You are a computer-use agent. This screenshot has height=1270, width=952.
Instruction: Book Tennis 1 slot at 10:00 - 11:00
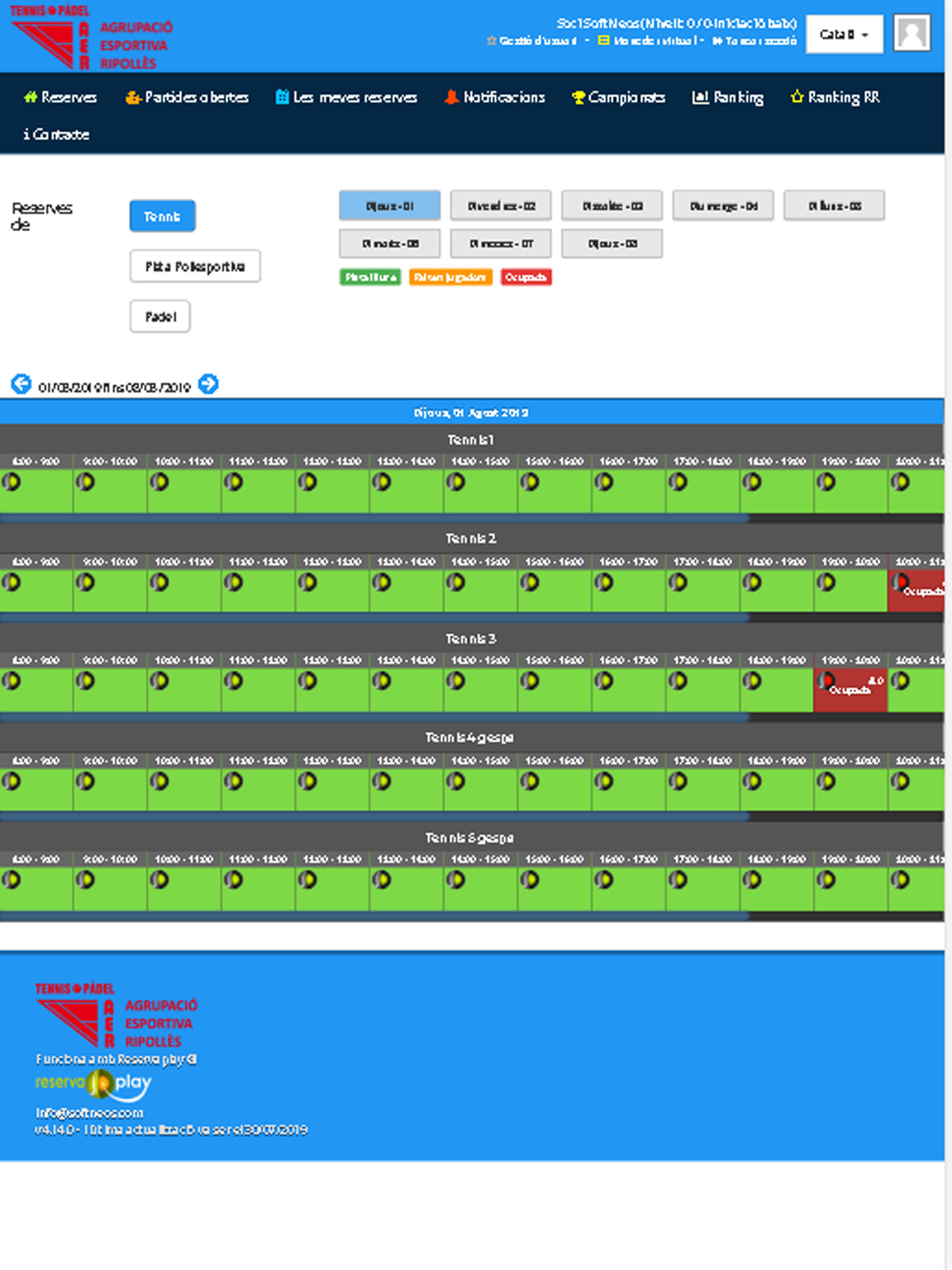(185, 491)
